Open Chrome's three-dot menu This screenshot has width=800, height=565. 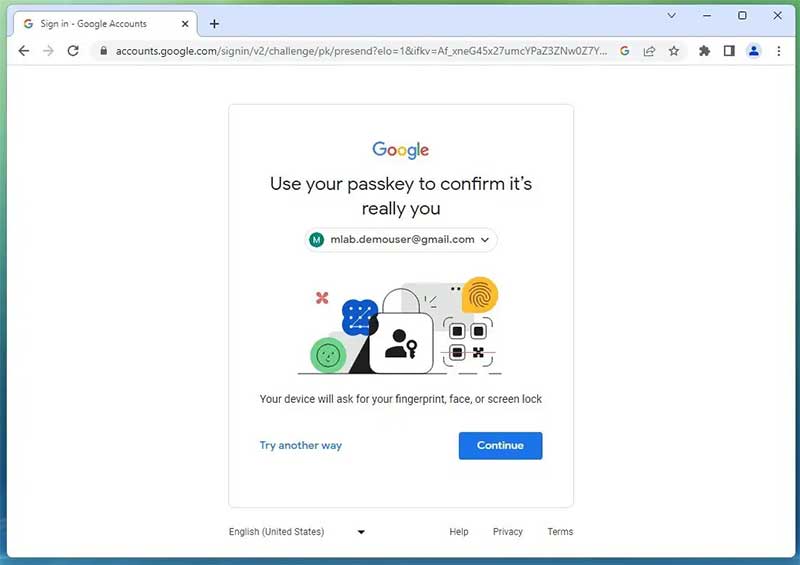point(779,51)
